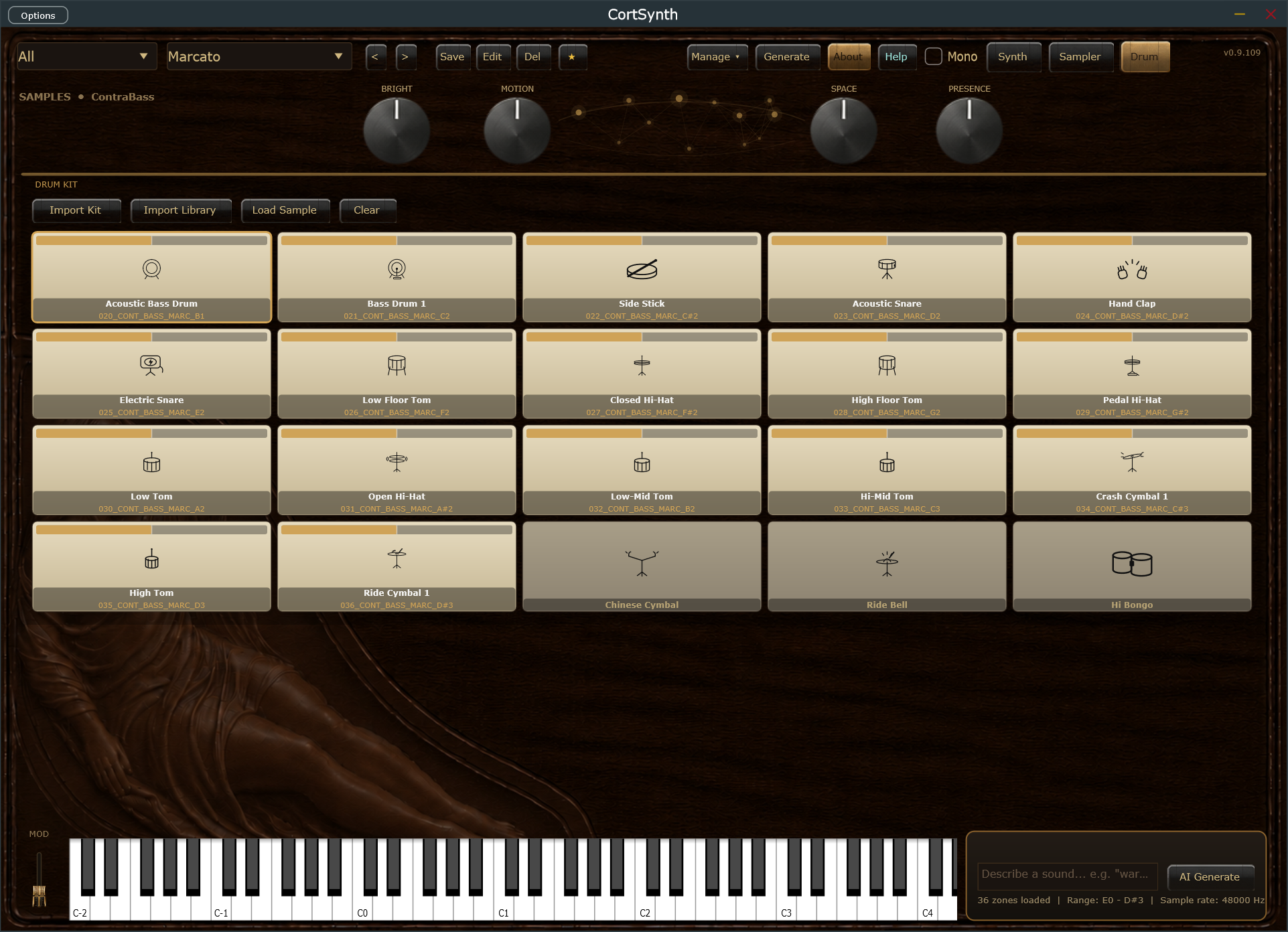Viewport: 1288px width, 932px height.
Task: Click the '36 zones loaded' status text
Action: click(x=1013, y=900)
